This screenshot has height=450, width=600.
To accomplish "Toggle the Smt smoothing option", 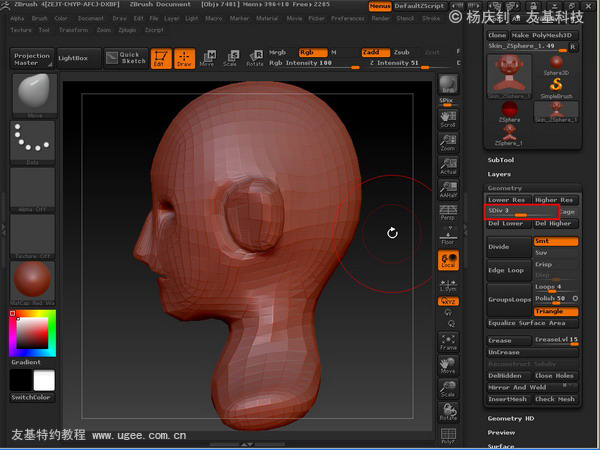I will click(556, 241).
